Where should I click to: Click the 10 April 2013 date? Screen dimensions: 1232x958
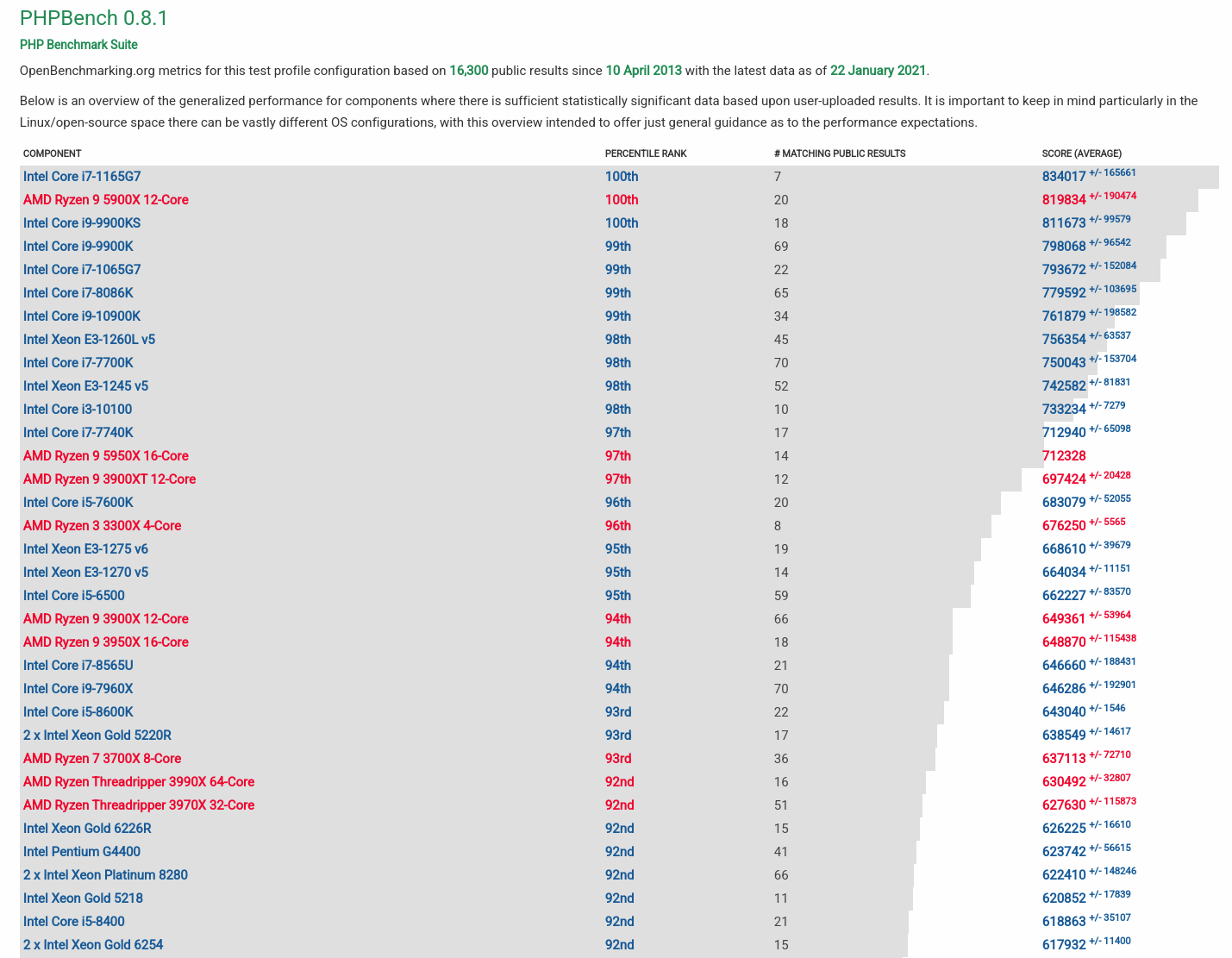[x=644, y=71]
